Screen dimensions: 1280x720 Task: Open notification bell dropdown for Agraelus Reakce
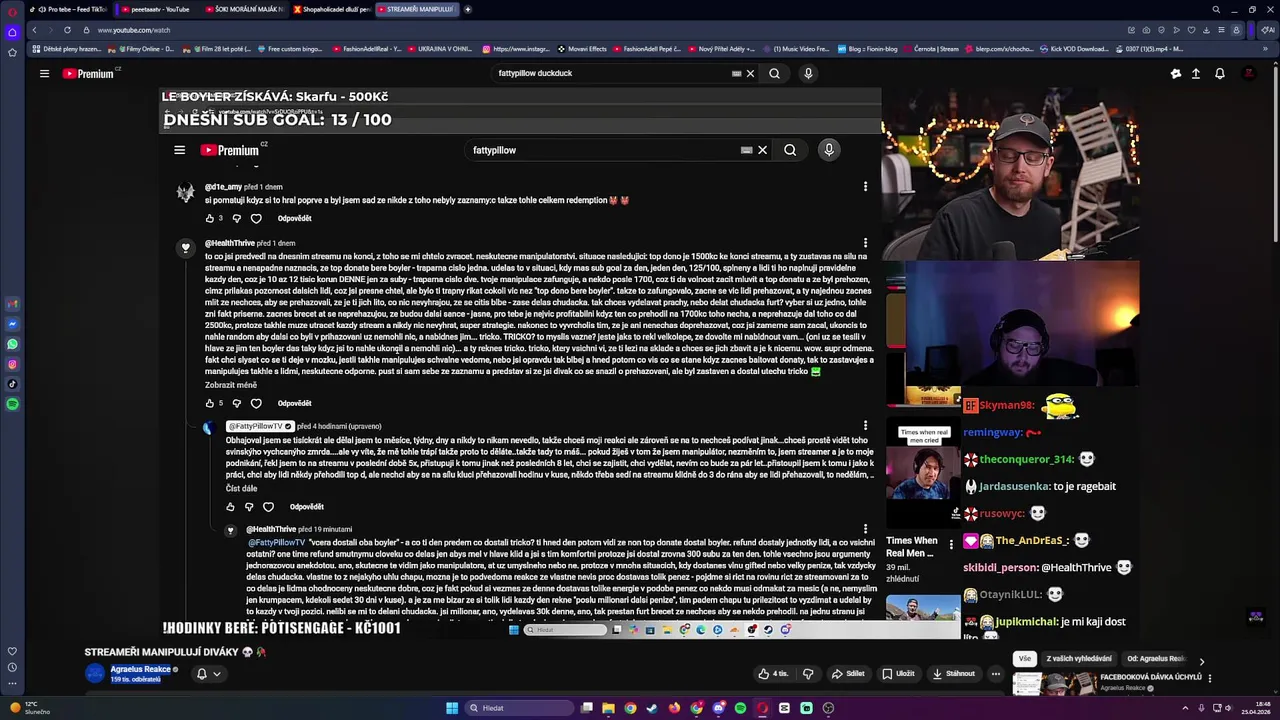pos(207,674)
